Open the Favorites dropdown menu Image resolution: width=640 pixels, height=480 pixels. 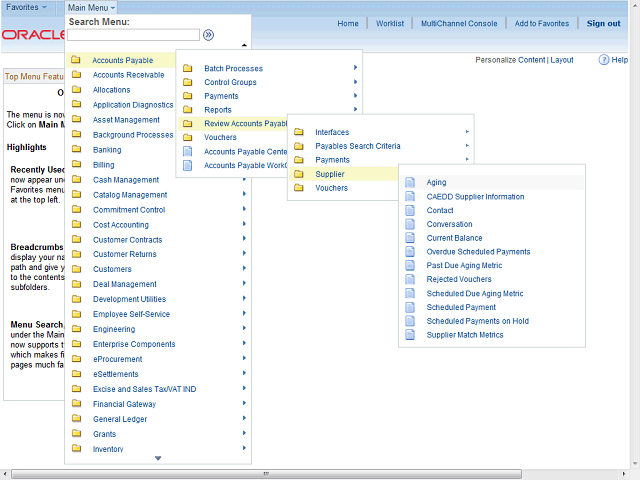(27, 7)
